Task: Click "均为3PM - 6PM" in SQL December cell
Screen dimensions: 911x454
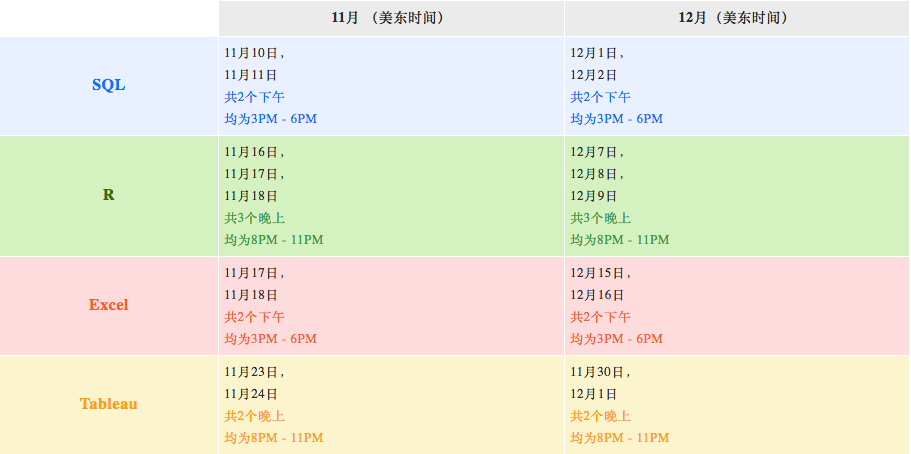Action: click(x=616, y=119)
